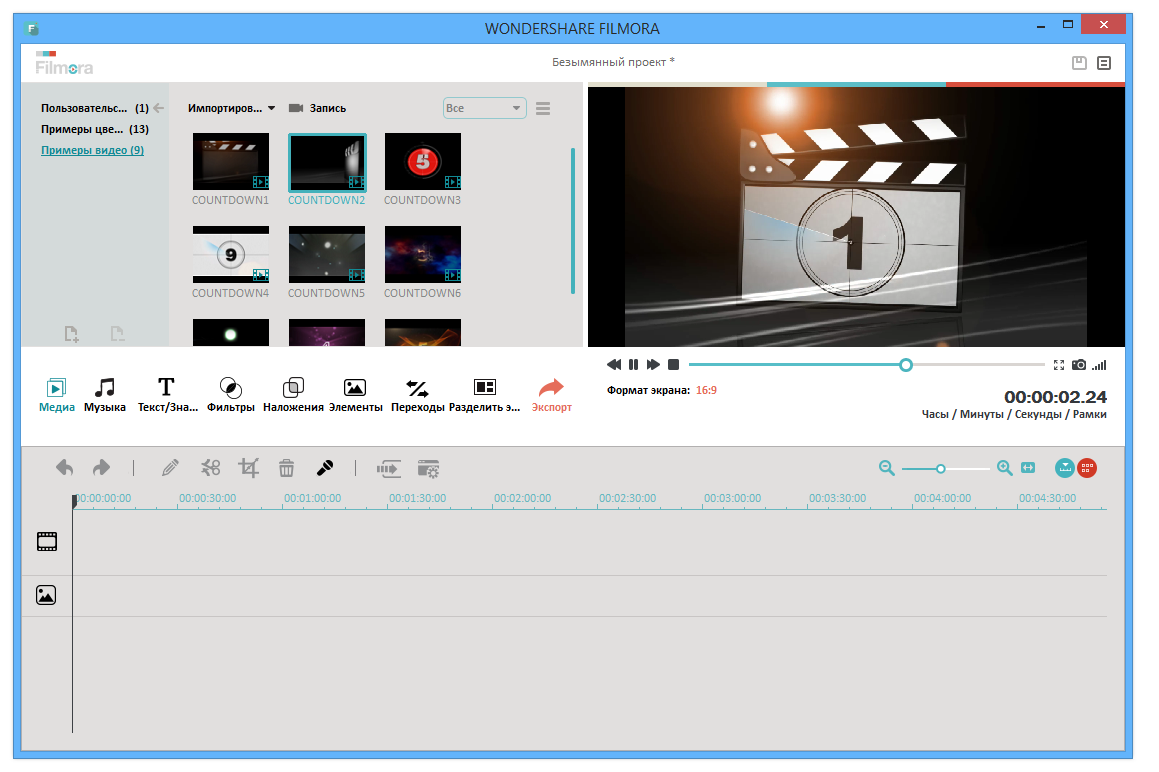
Task: Click the media library vertical scrollbar
Action: coord(573,221)
